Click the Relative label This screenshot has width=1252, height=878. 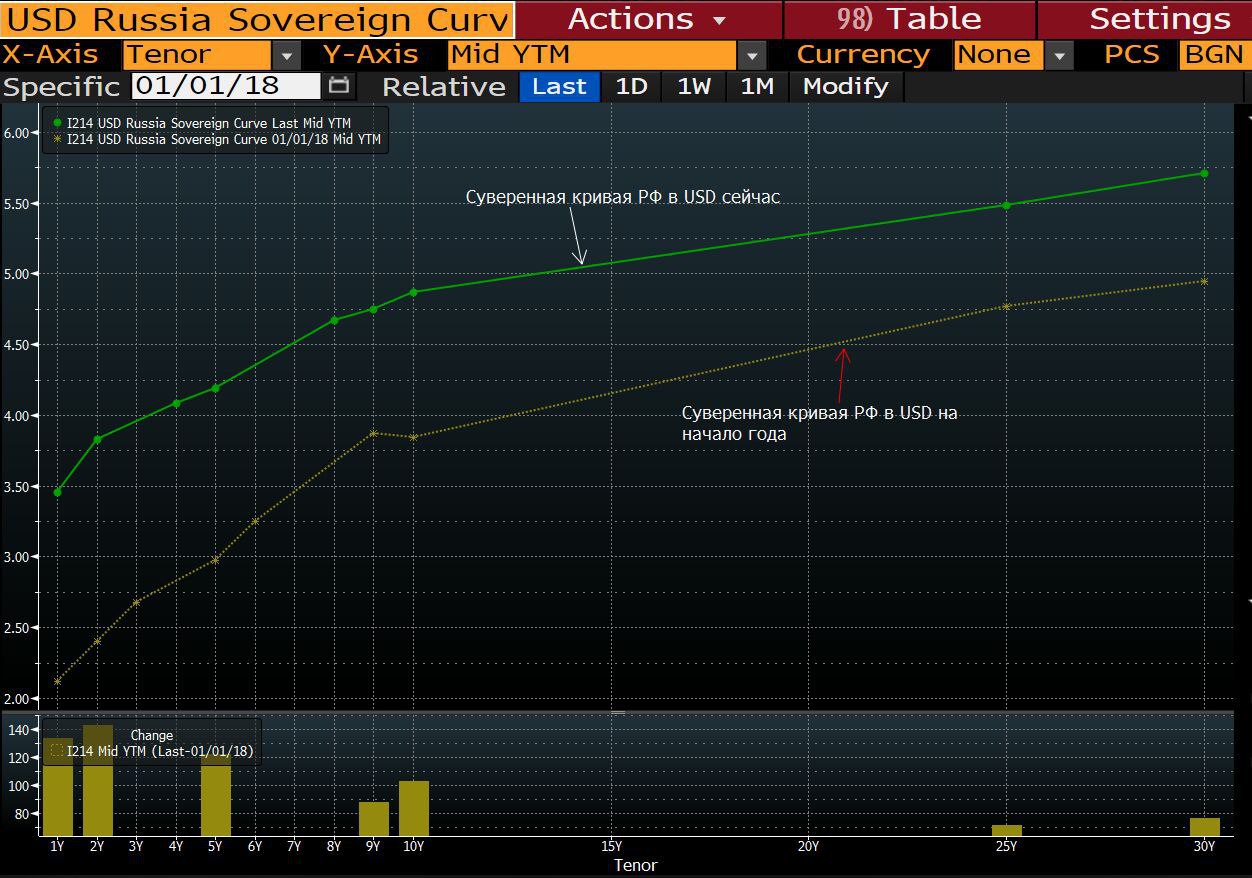pyautogui.click(x=444, y=87)
